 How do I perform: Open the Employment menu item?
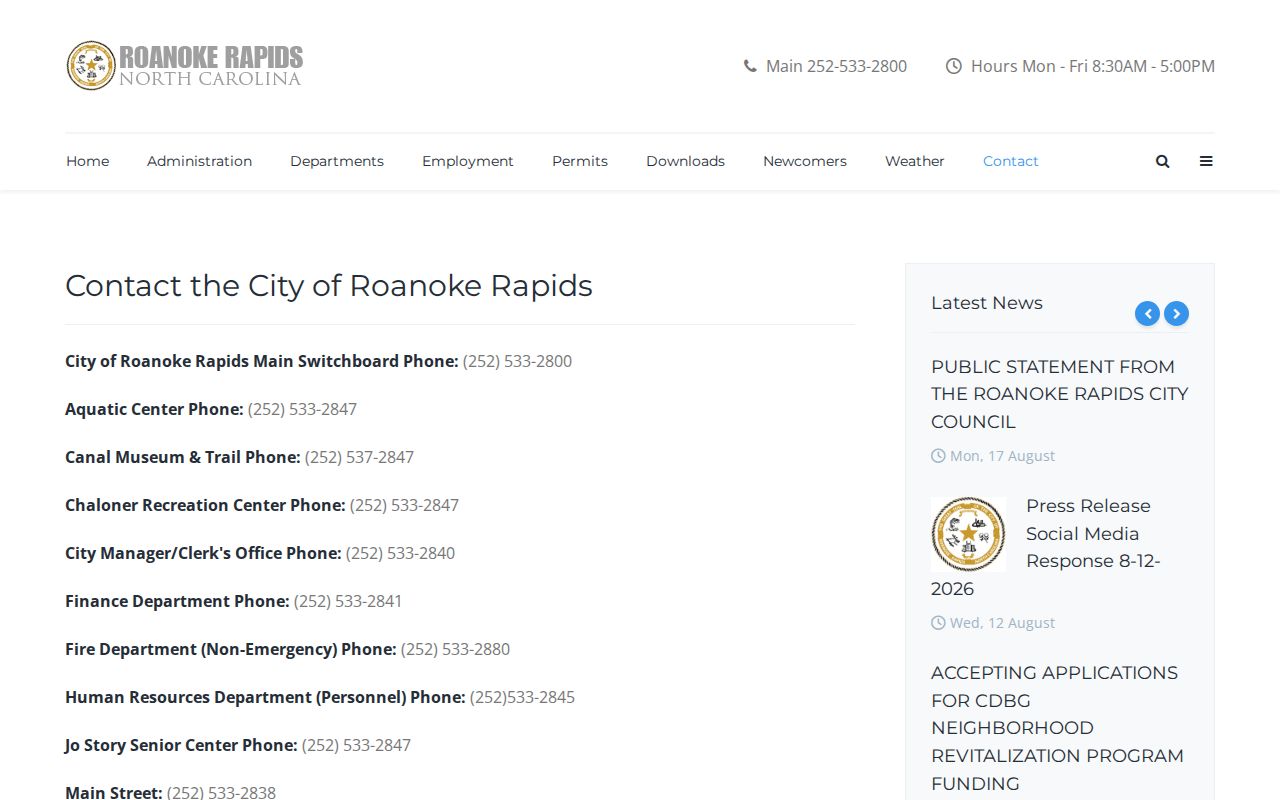click(468, 161)
